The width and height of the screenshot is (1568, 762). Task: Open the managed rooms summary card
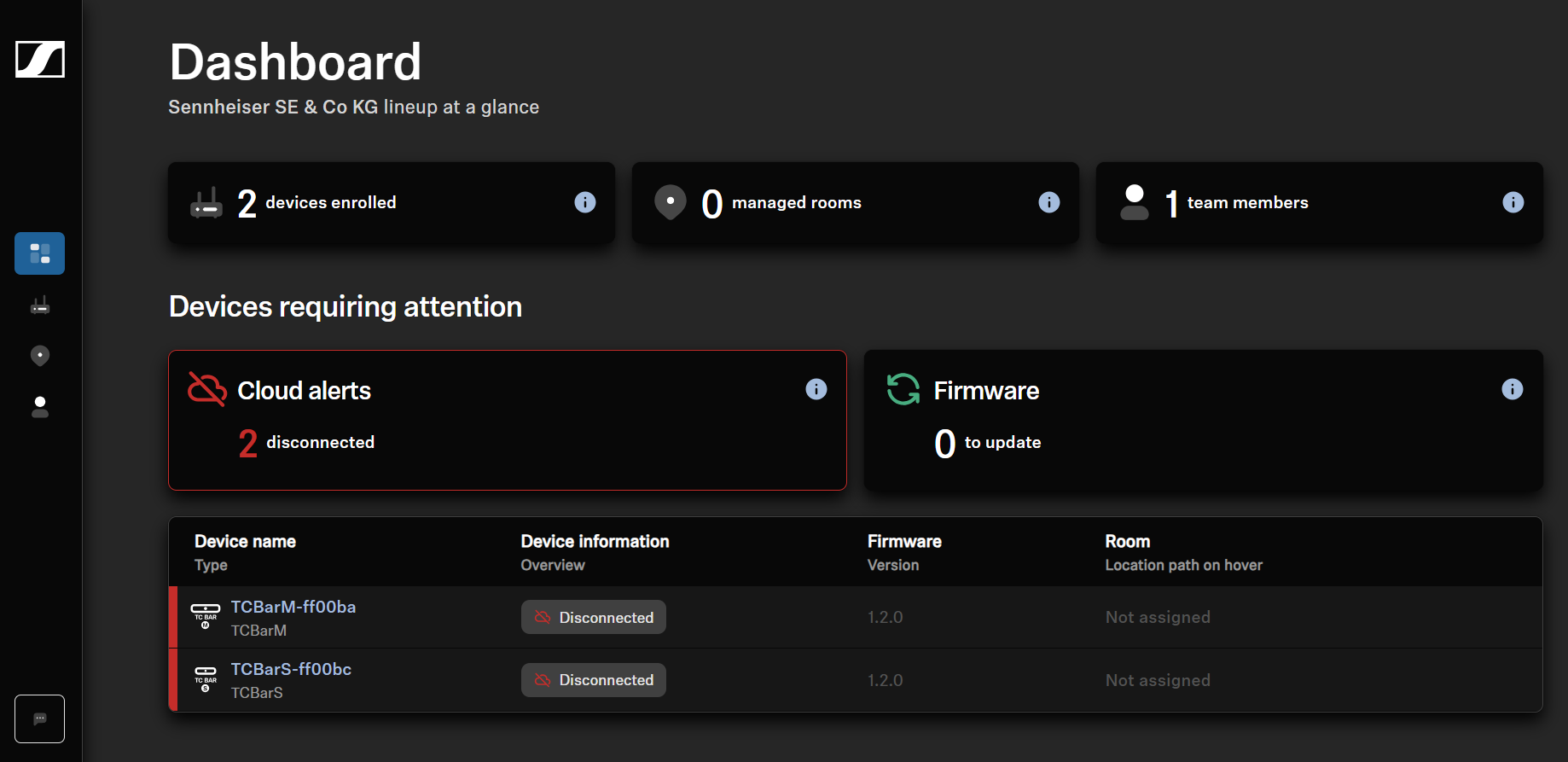coord(855,202)
